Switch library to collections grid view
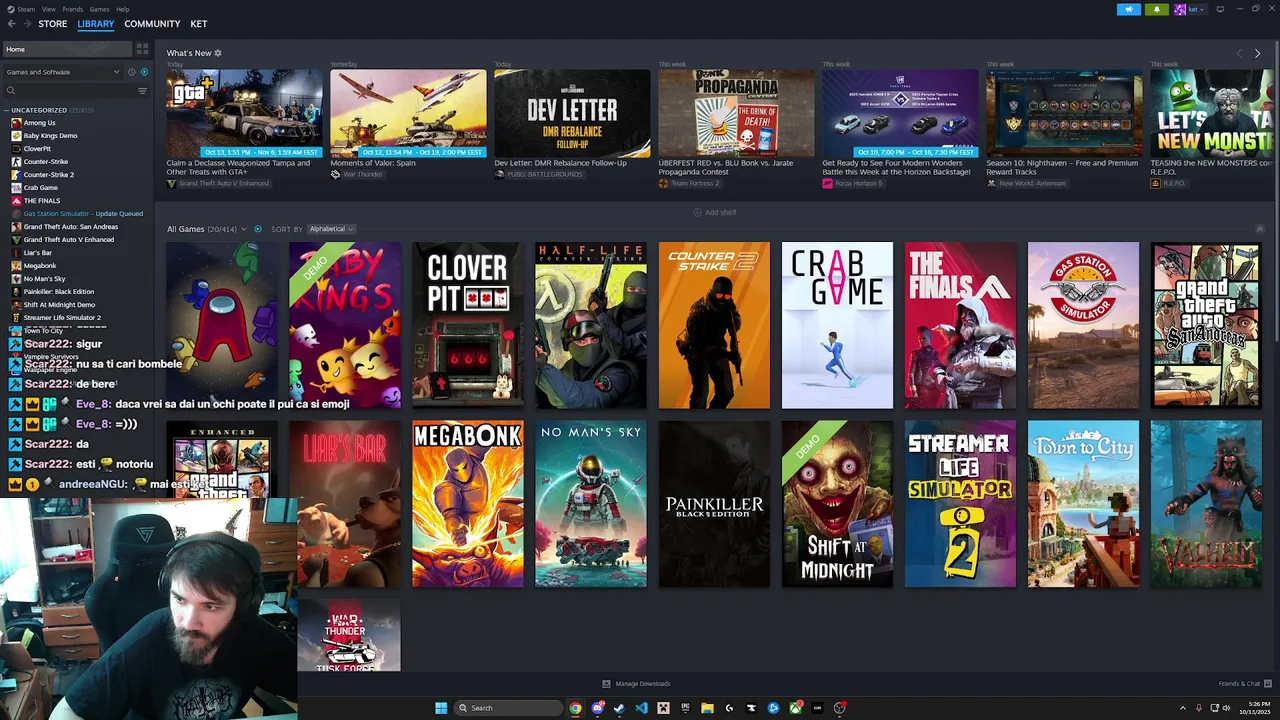The height and width of the screenshot is (720, 1280). click(142, 49)
